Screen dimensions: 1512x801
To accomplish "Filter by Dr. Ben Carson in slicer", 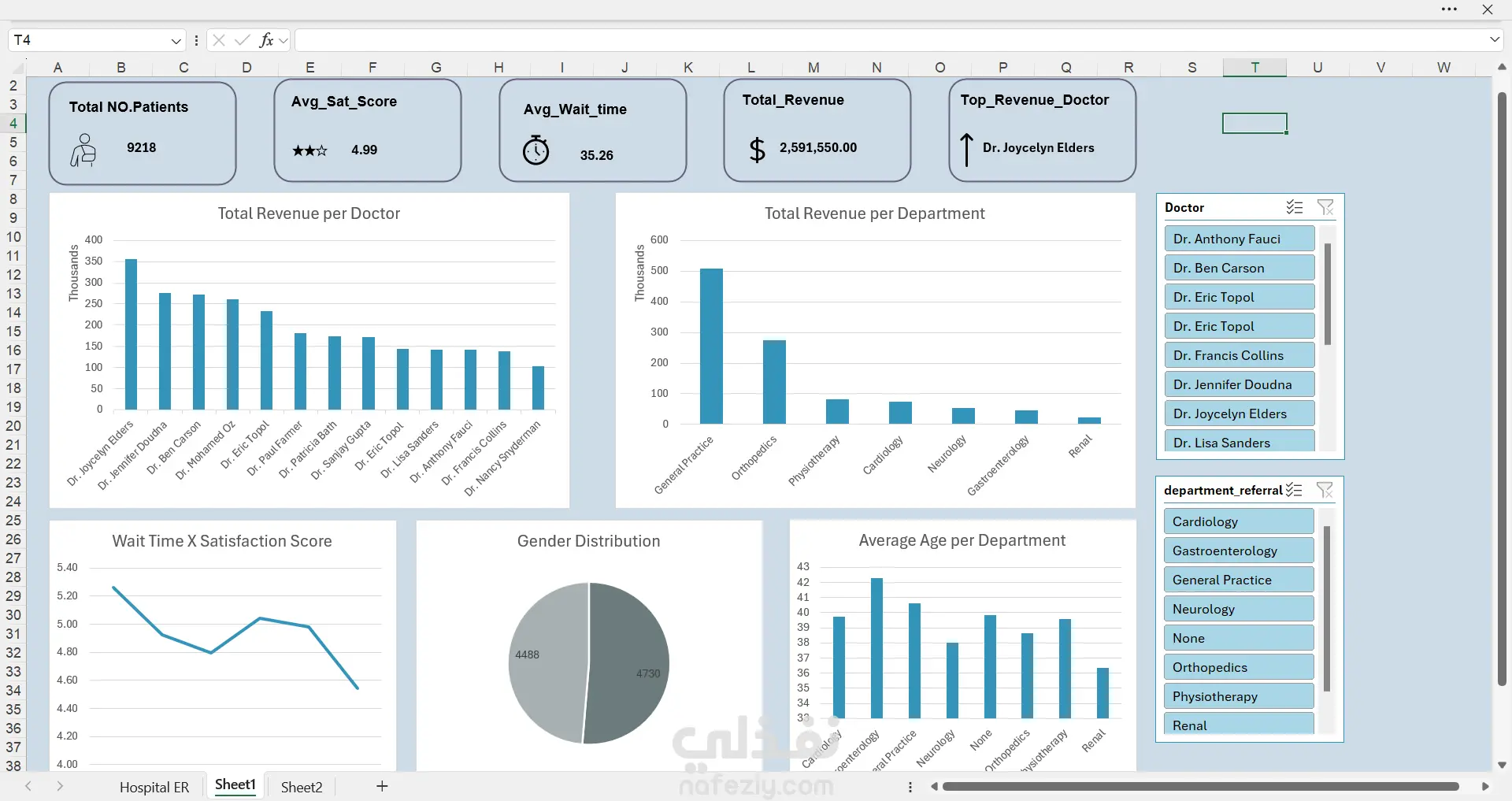I will point(1240,268).
